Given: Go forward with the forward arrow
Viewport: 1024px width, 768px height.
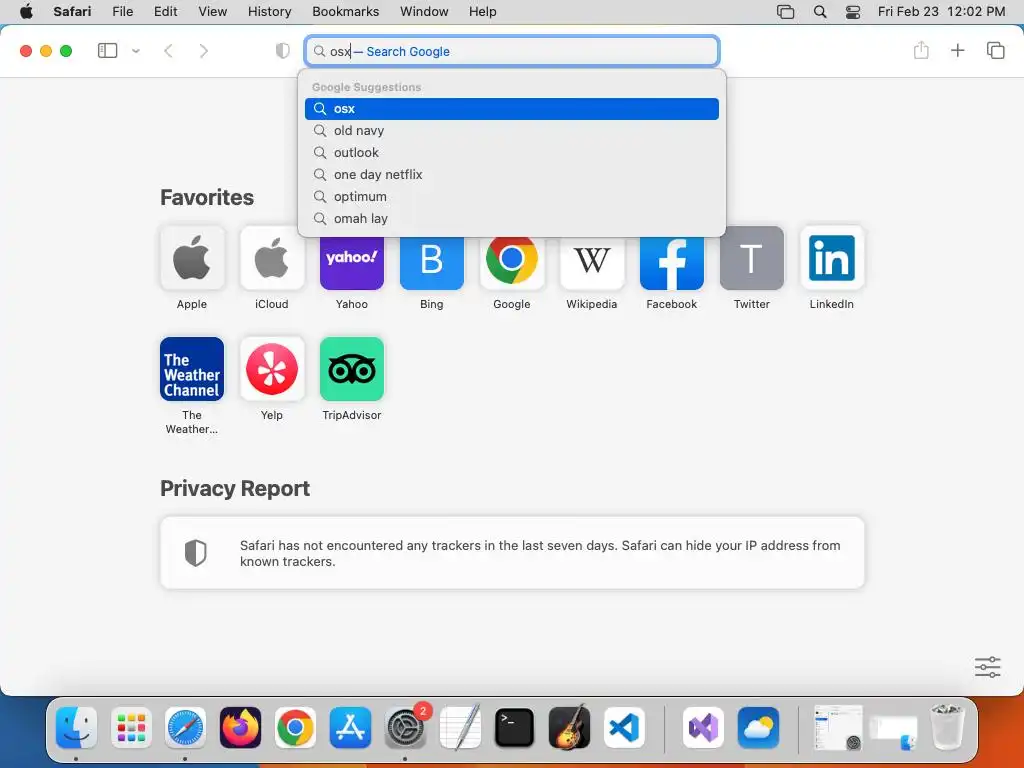Looking at the screenshot, I should [x=204, y=51].
